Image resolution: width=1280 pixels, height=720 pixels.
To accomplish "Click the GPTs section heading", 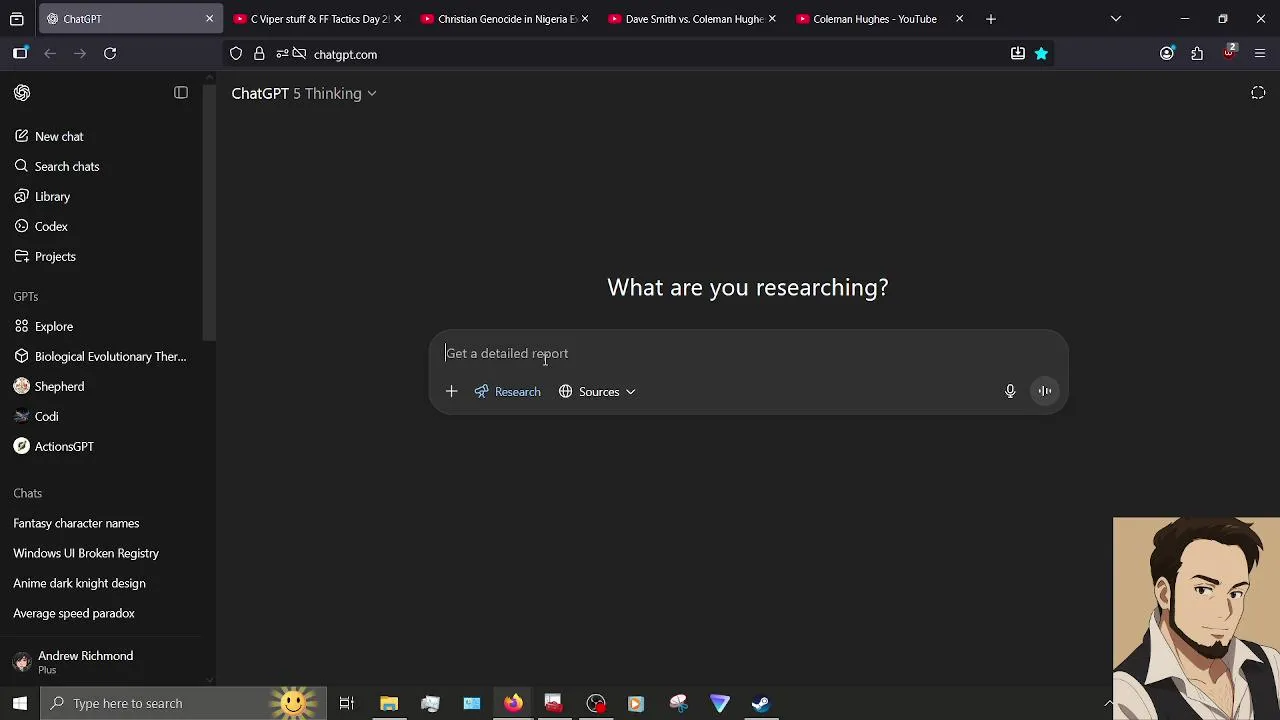I will coord(26,297).
